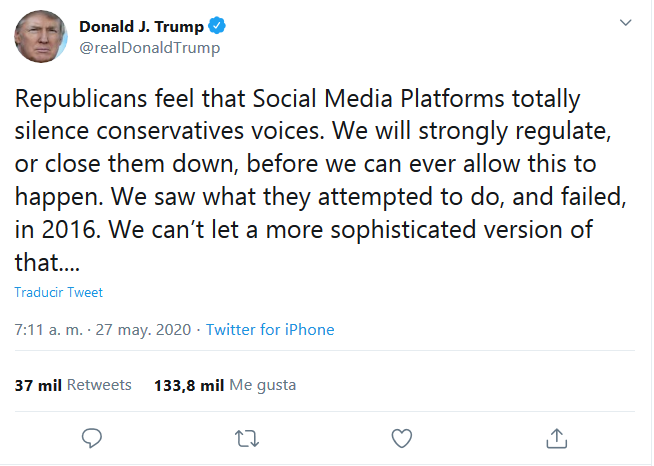
Task: Share the tweet via upload arrow icon
Action: tap(558, 438)
